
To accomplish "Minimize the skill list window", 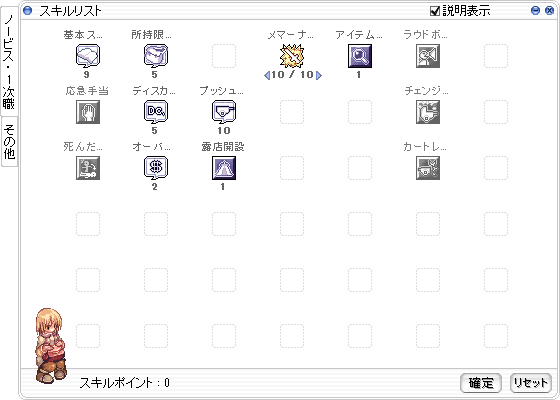I will pos(535,10).
